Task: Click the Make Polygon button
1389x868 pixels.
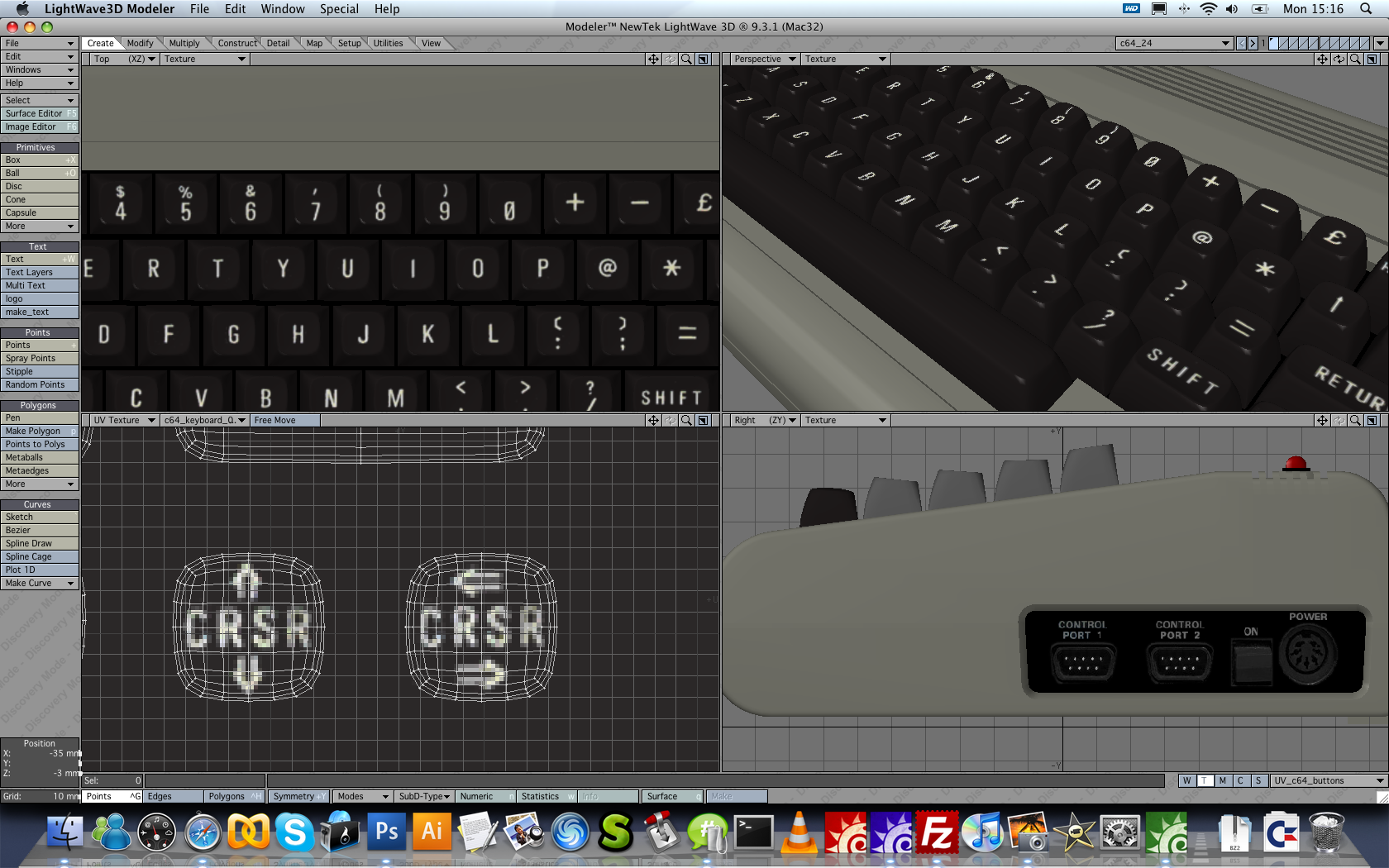Action: (x=40, y=431)
